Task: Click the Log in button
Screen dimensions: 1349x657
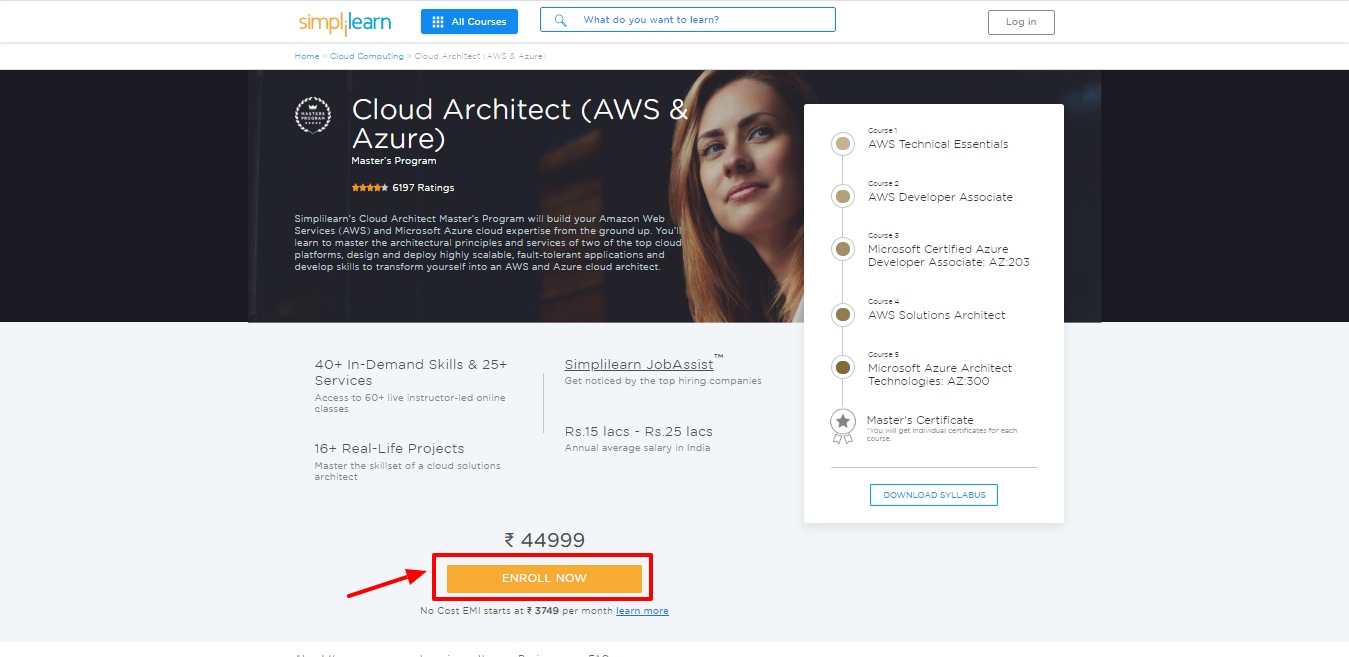Action: coord(1020,21)
